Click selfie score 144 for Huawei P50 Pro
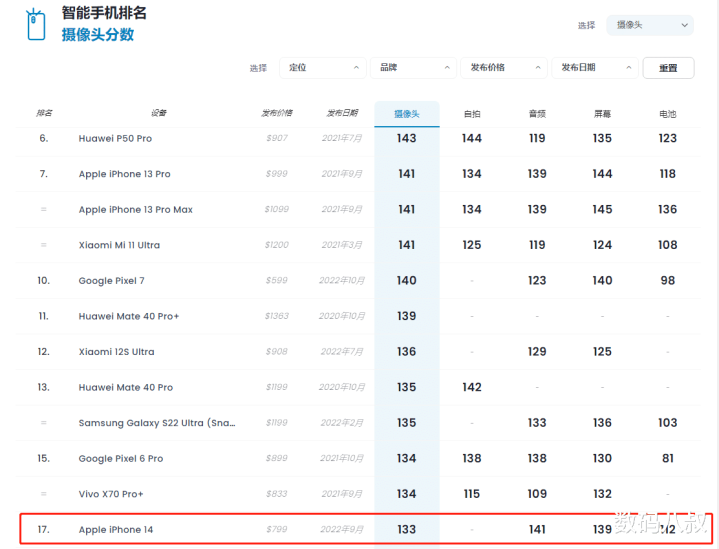 tap(472, 138)
